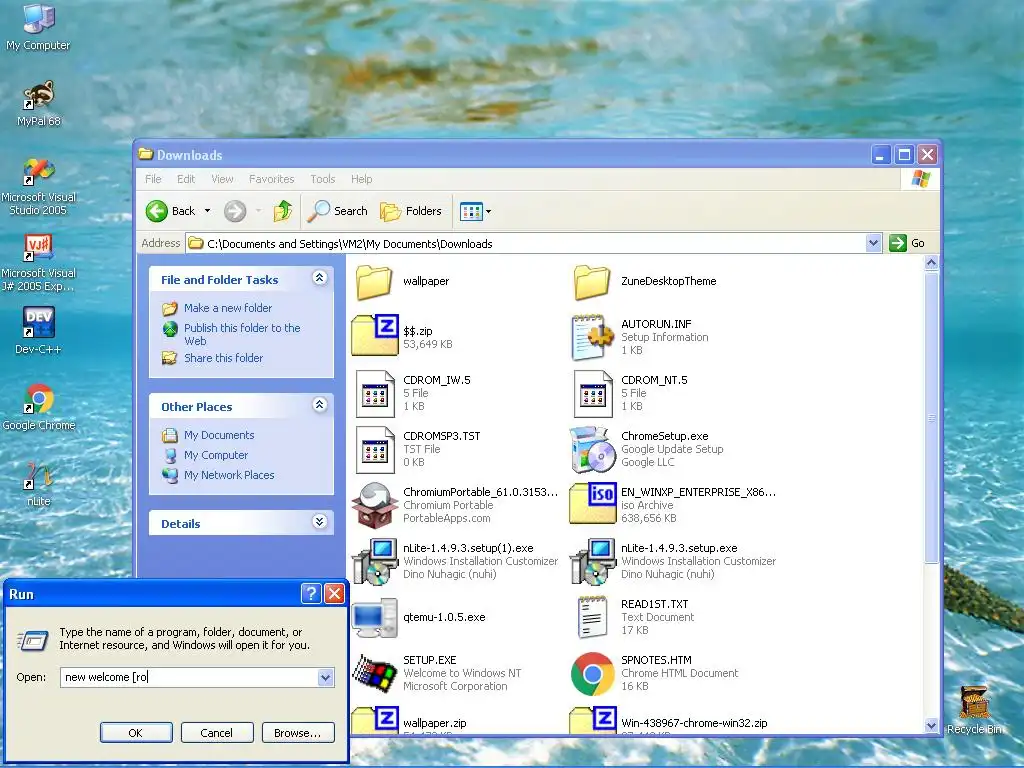Open Forward button history dropdown arrow

pyautogui.click(x=259, y=211)
